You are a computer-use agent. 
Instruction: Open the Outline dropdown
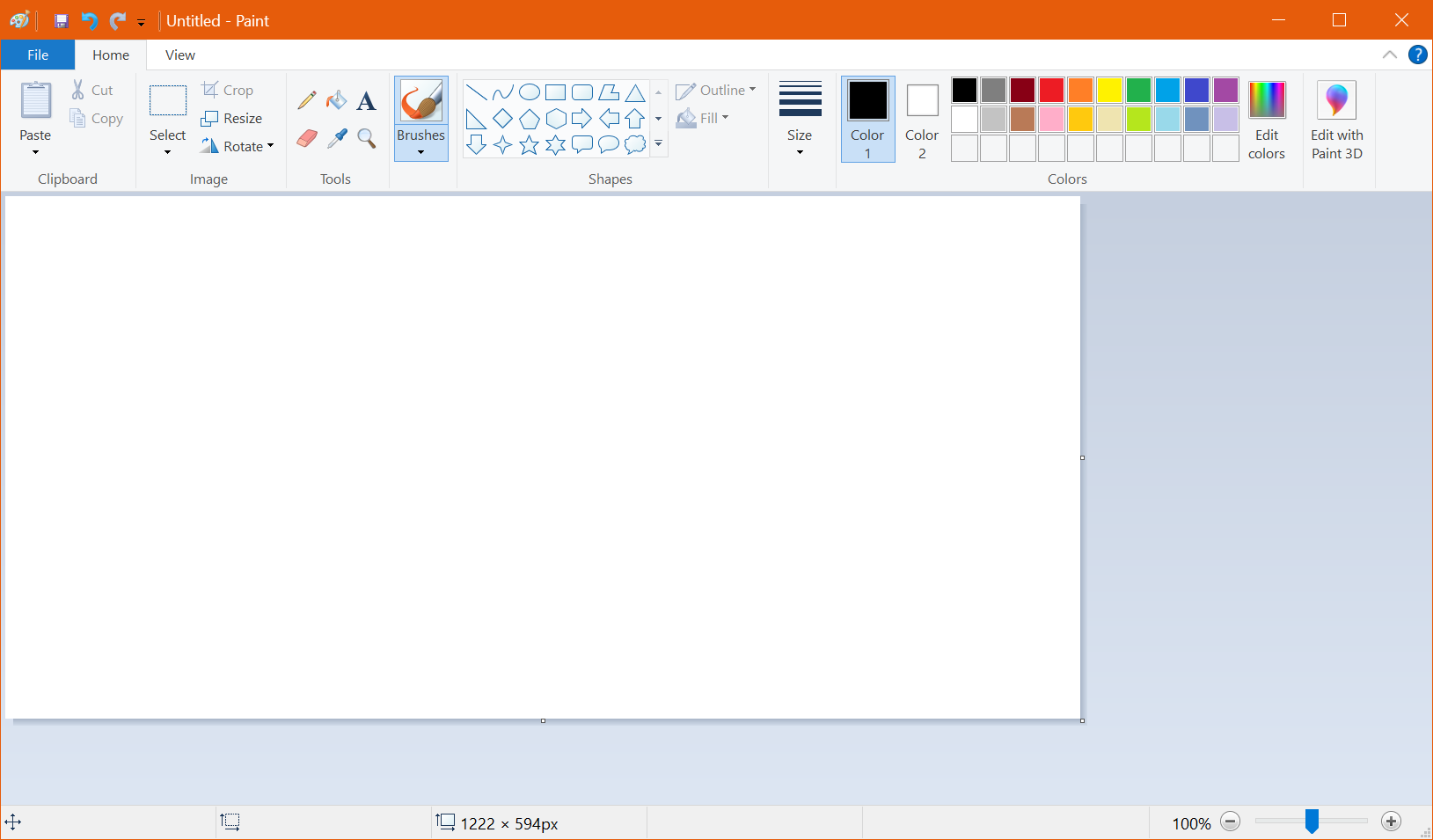tap(716, 91)
